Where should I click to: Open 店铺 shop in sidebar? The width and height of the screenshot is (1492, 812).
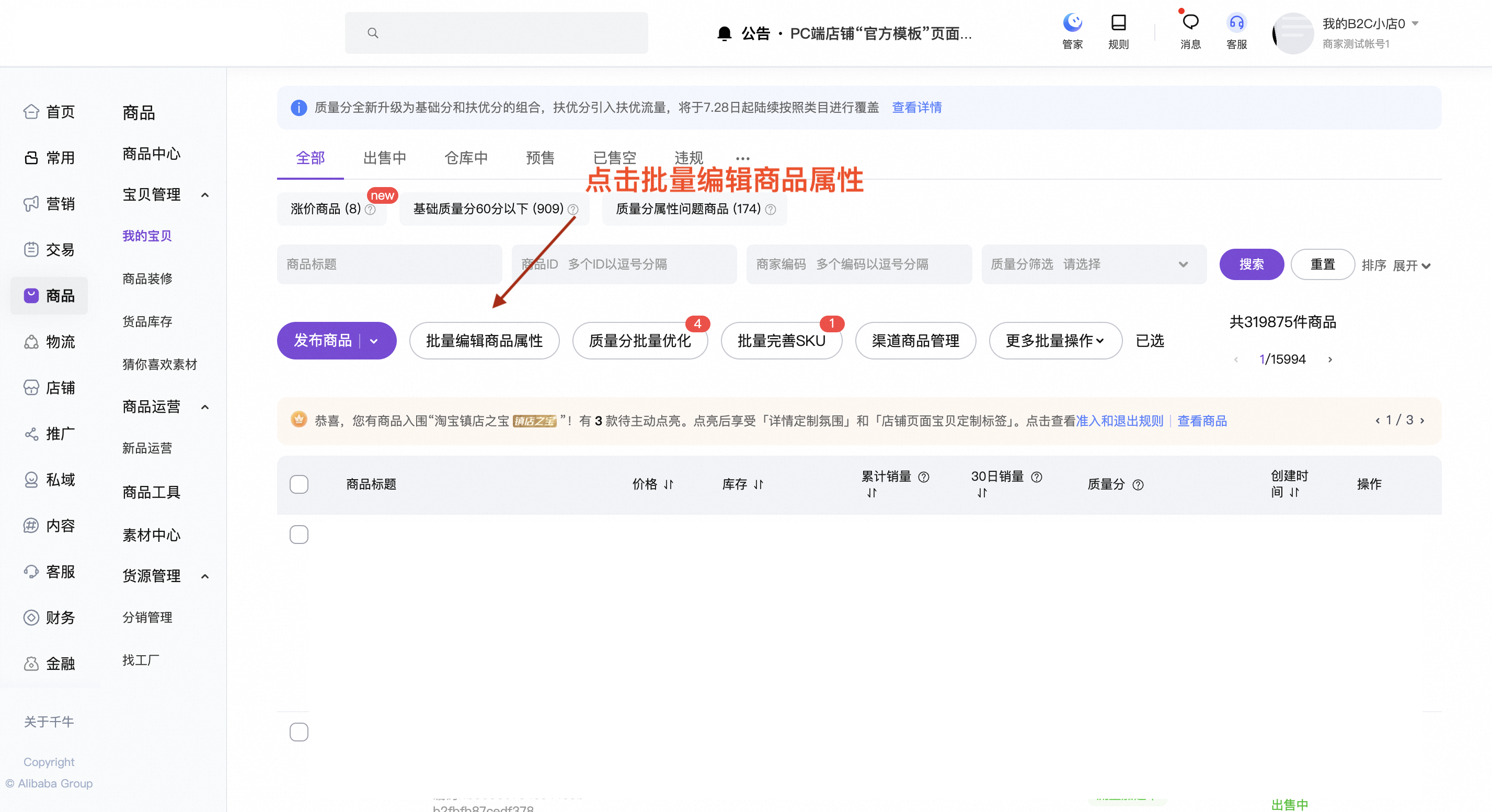point(49,387)
